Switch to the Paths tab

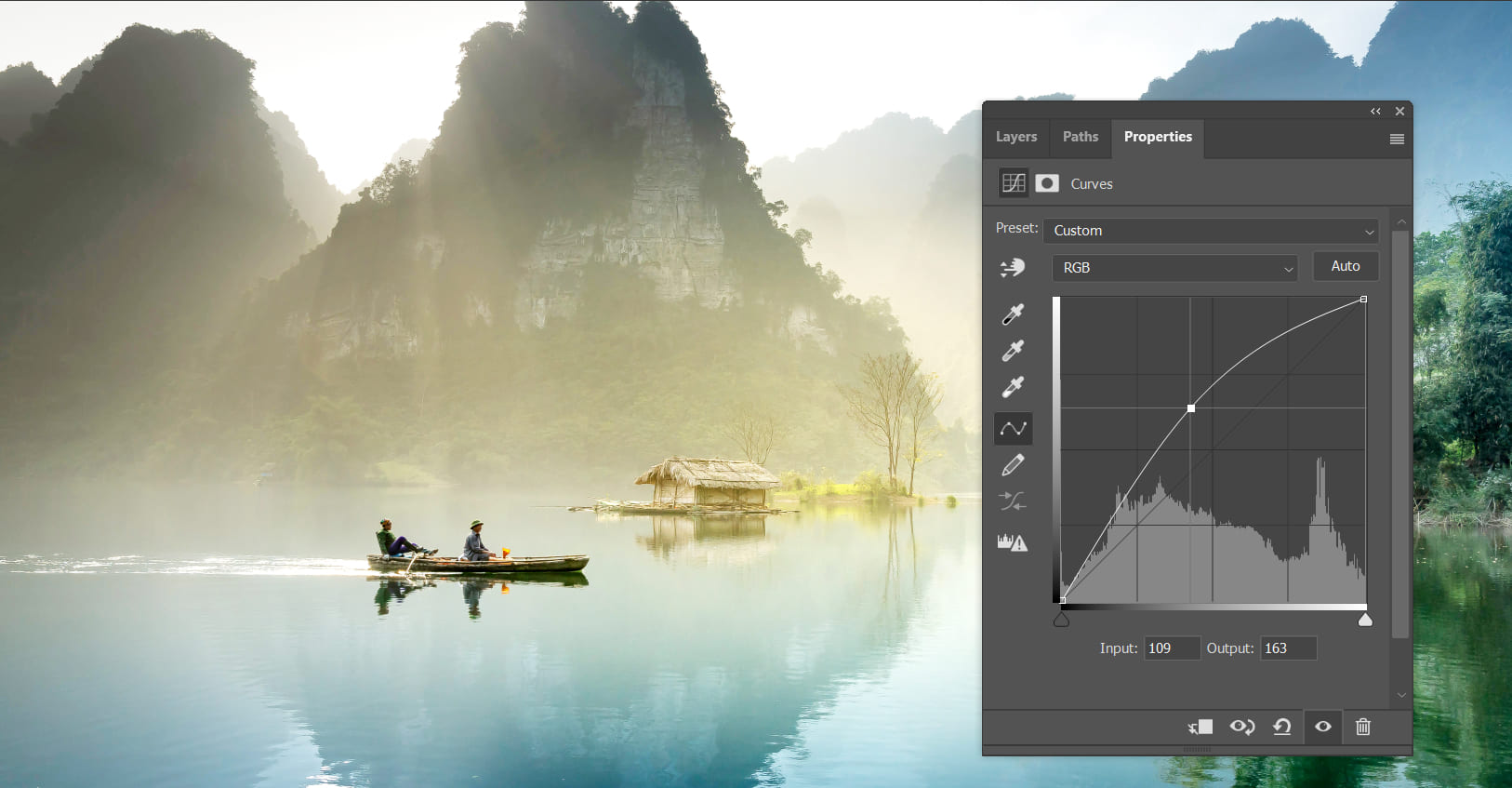1081,137
